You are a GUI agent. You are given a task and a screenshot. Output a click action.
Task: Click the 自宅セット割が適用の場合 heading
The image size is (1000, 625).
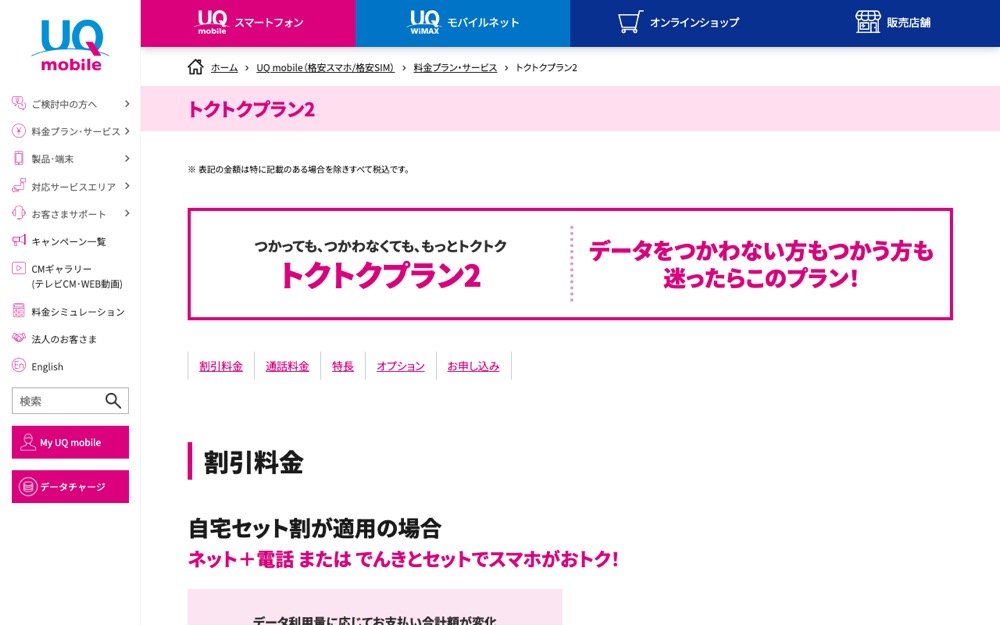coord(314,528)
